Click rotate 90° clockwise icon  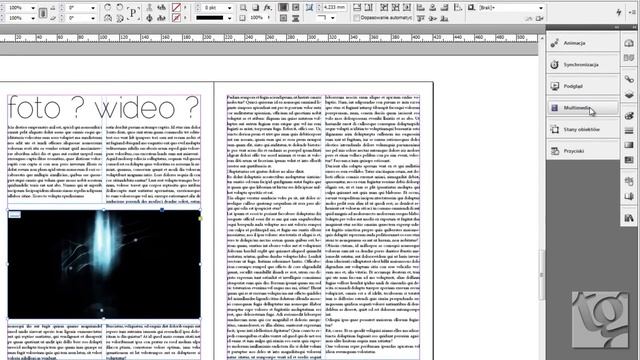pos(108,7)
